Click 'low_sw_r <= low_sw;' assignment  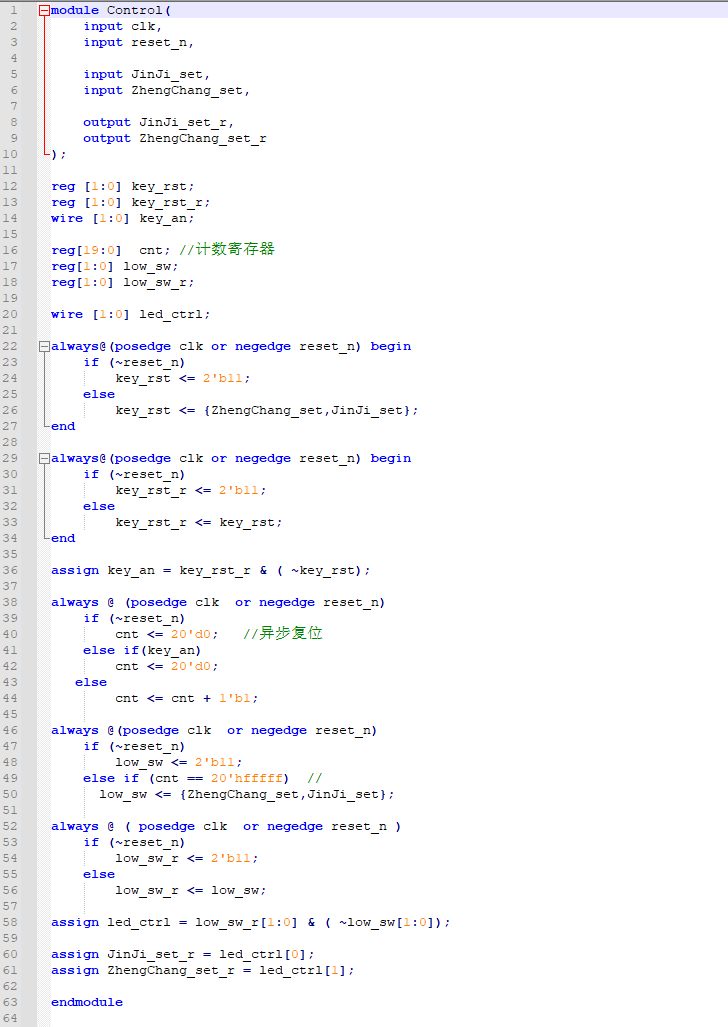tap(191, 891)
